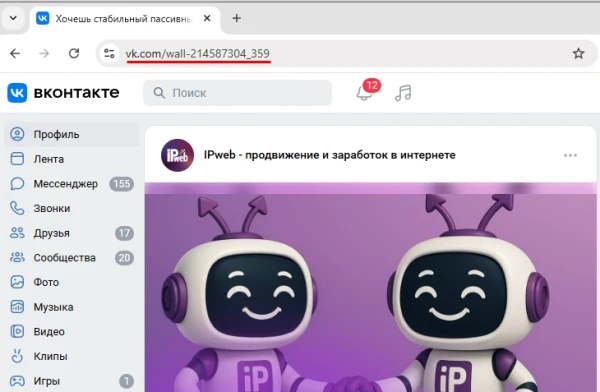Open the music note player icon
This screenshot has width=600, height=392.
click(x=403, y=93)
